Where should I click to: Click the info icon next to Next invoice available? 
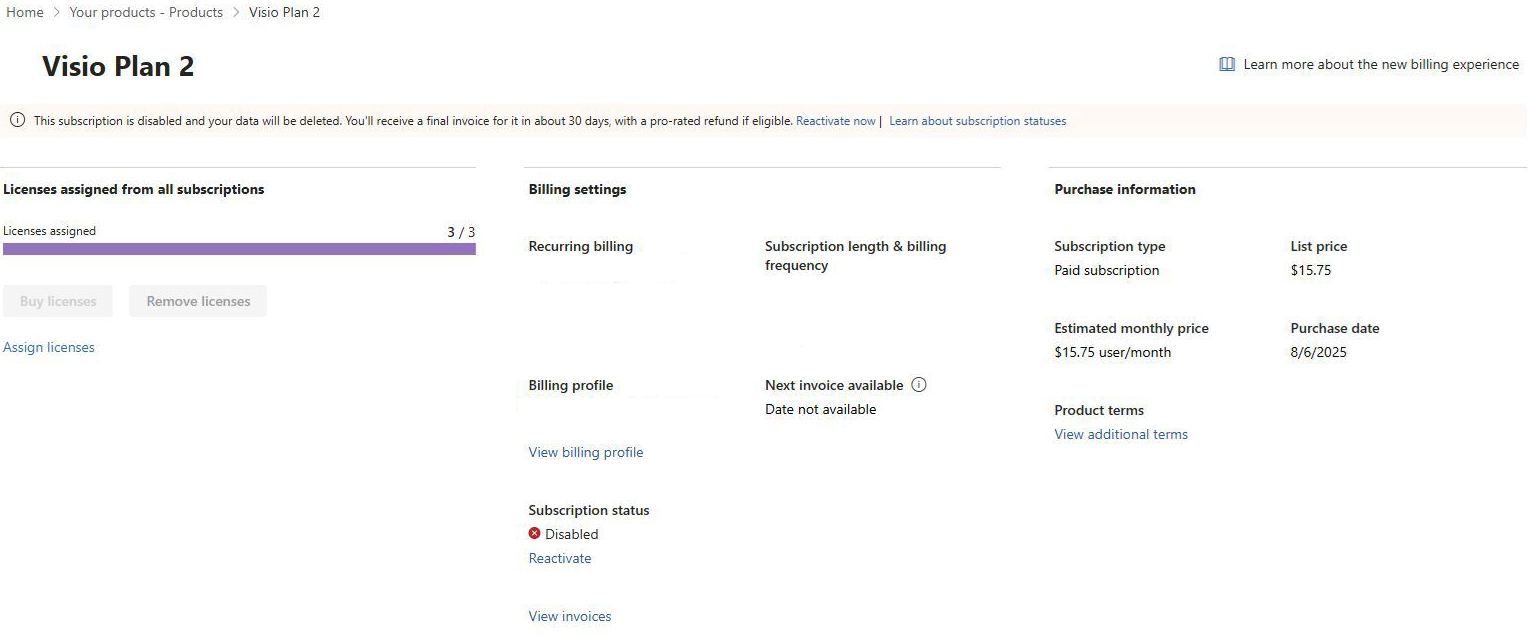(x=919, y=385)
